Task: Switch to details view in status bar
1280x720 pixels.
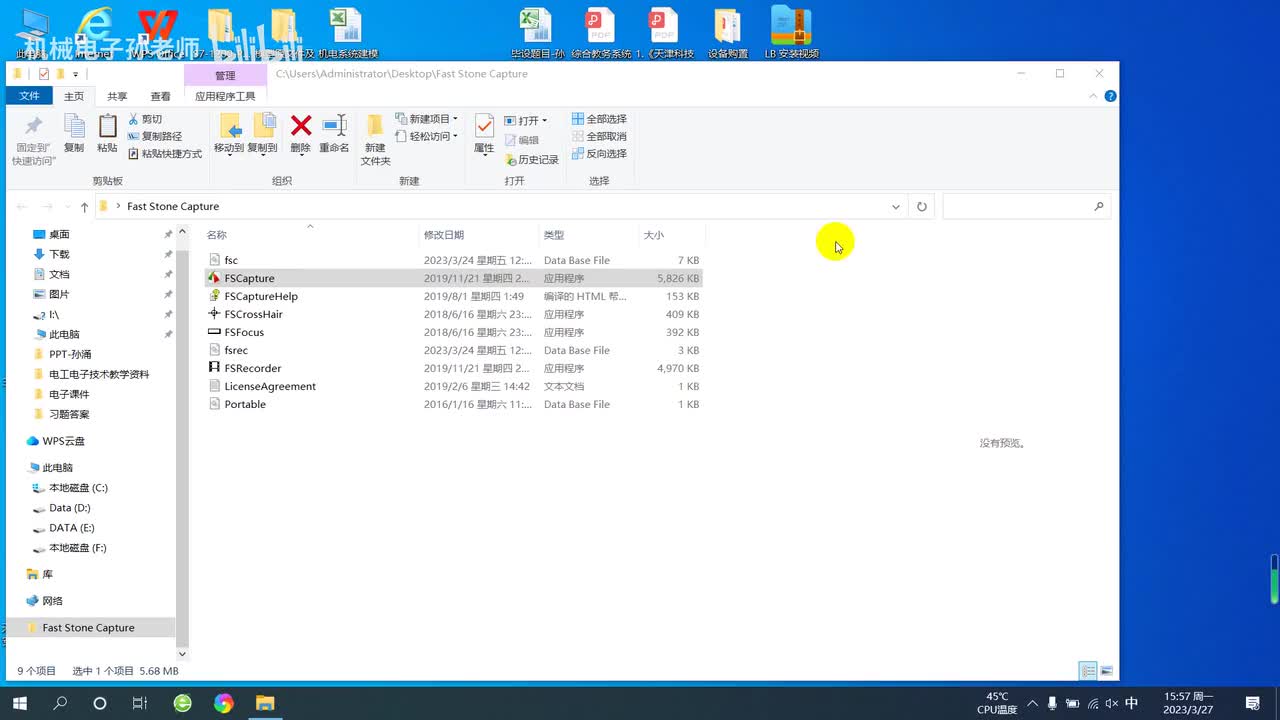Action: coord(1087,671)
